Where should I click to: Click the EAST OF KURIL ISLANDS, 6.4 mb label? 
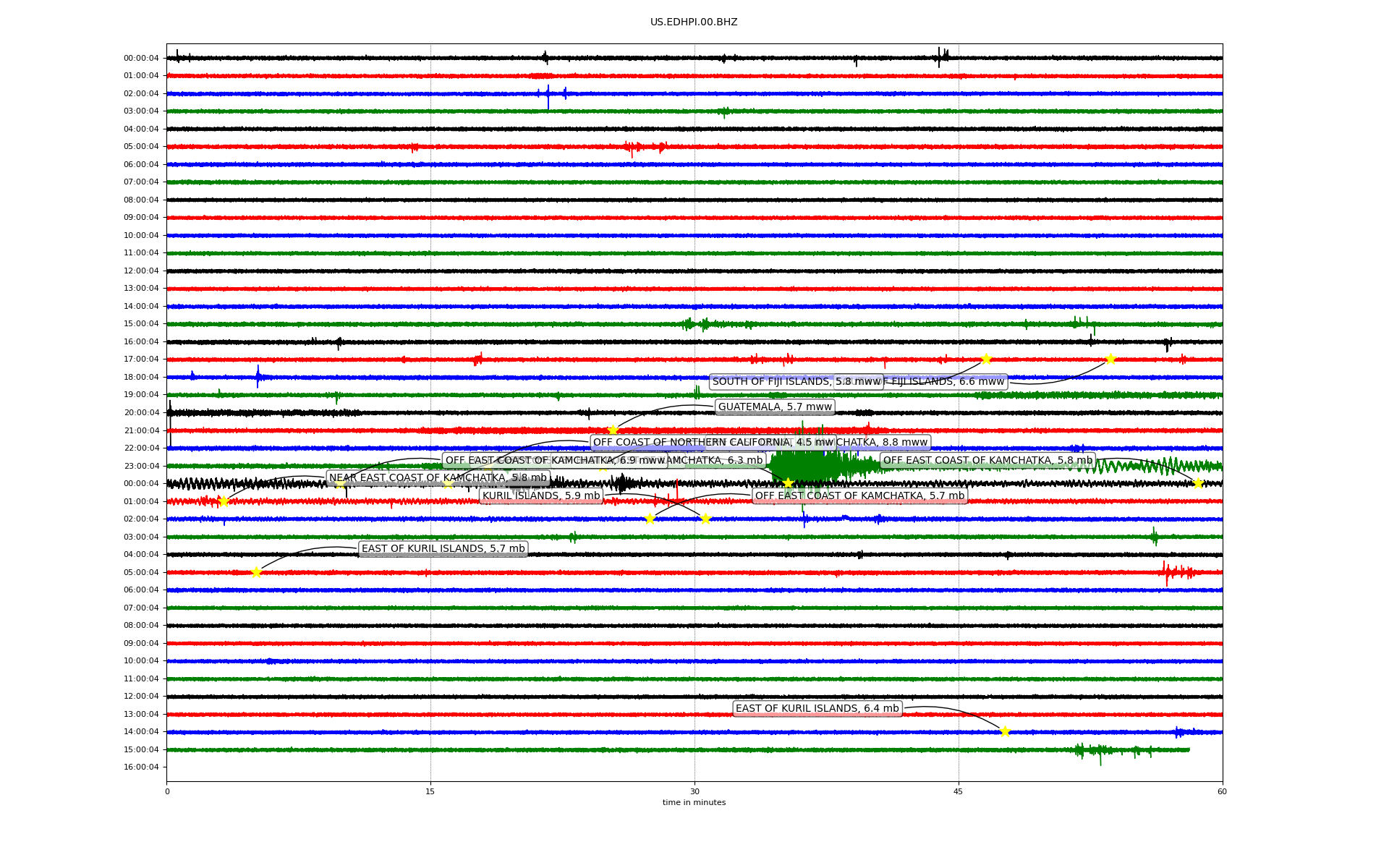pyautogui.click(x=817, y=709)
